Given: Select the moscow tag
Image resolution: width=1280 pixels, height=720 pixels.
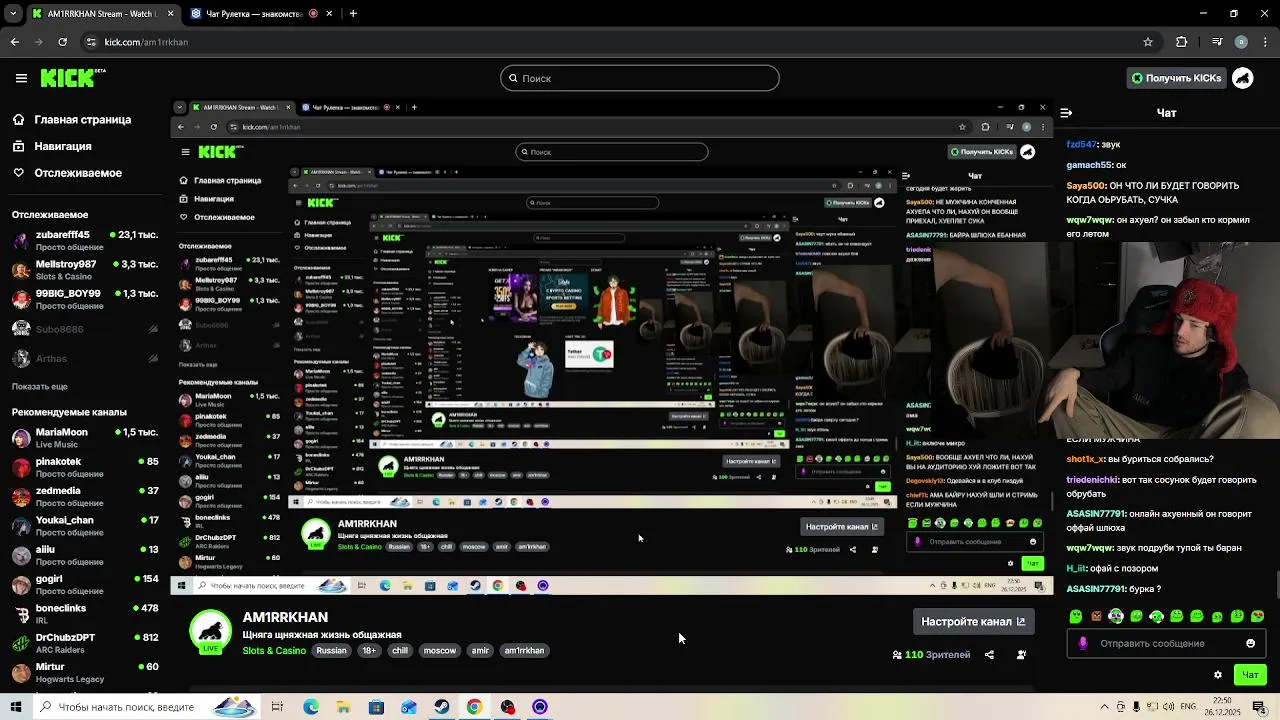Looking at the screenshot, I should tap(439, 651).
